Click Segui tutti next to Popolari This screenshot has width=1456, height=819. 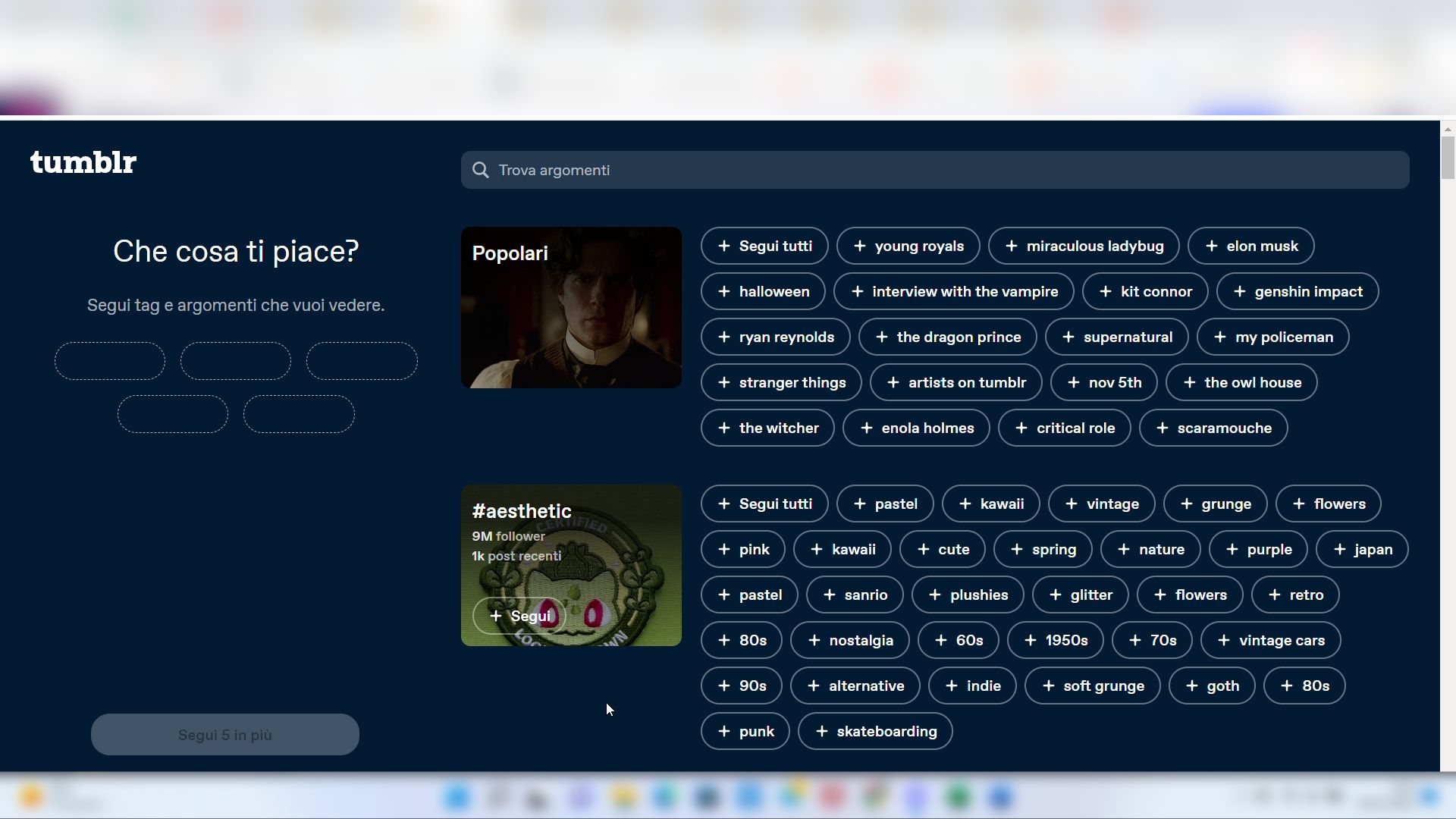click(x=764, y=246)
